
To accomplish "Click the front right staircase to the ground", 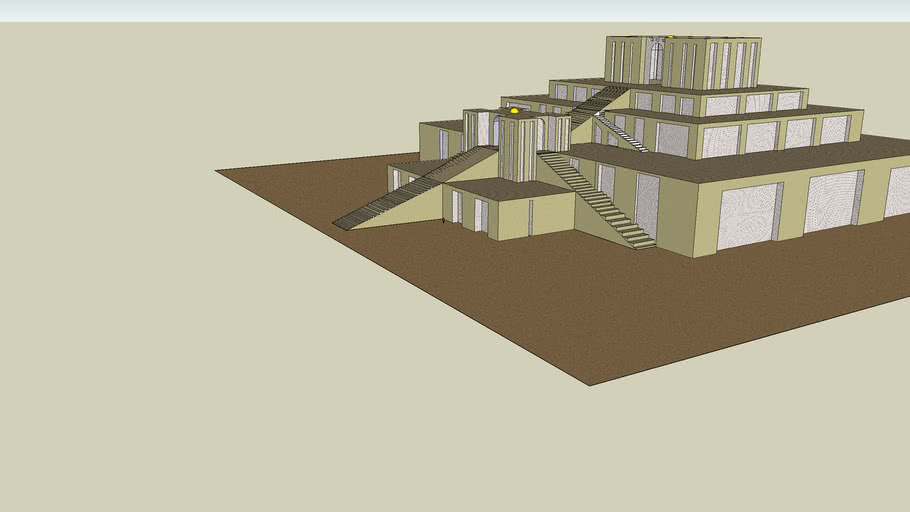I will click(x=600, y=200).
